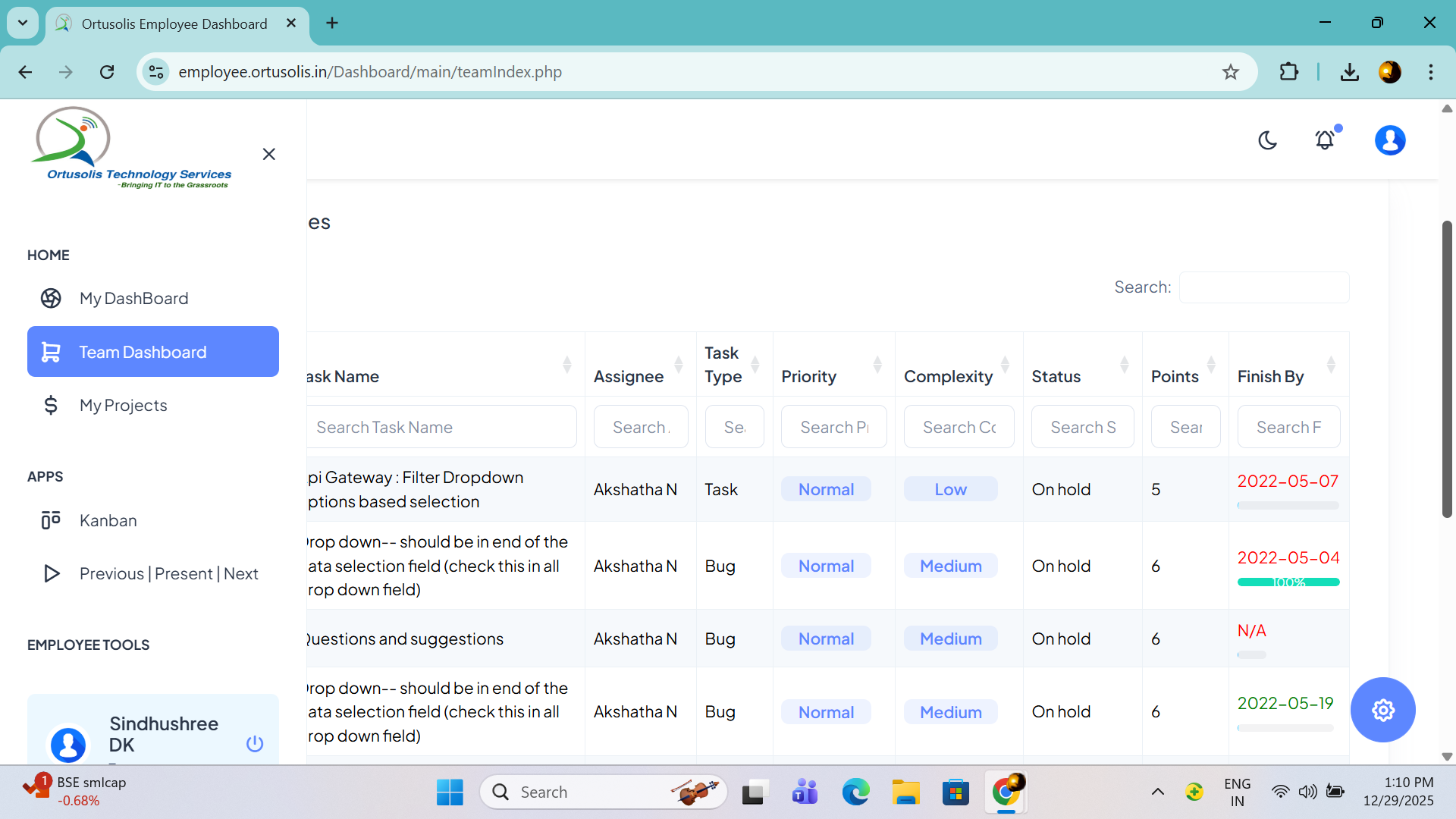Click the power logout icon beside Sindhushree DK
1456x819 pixels.
pyautogui.click(x=255, y=743)
